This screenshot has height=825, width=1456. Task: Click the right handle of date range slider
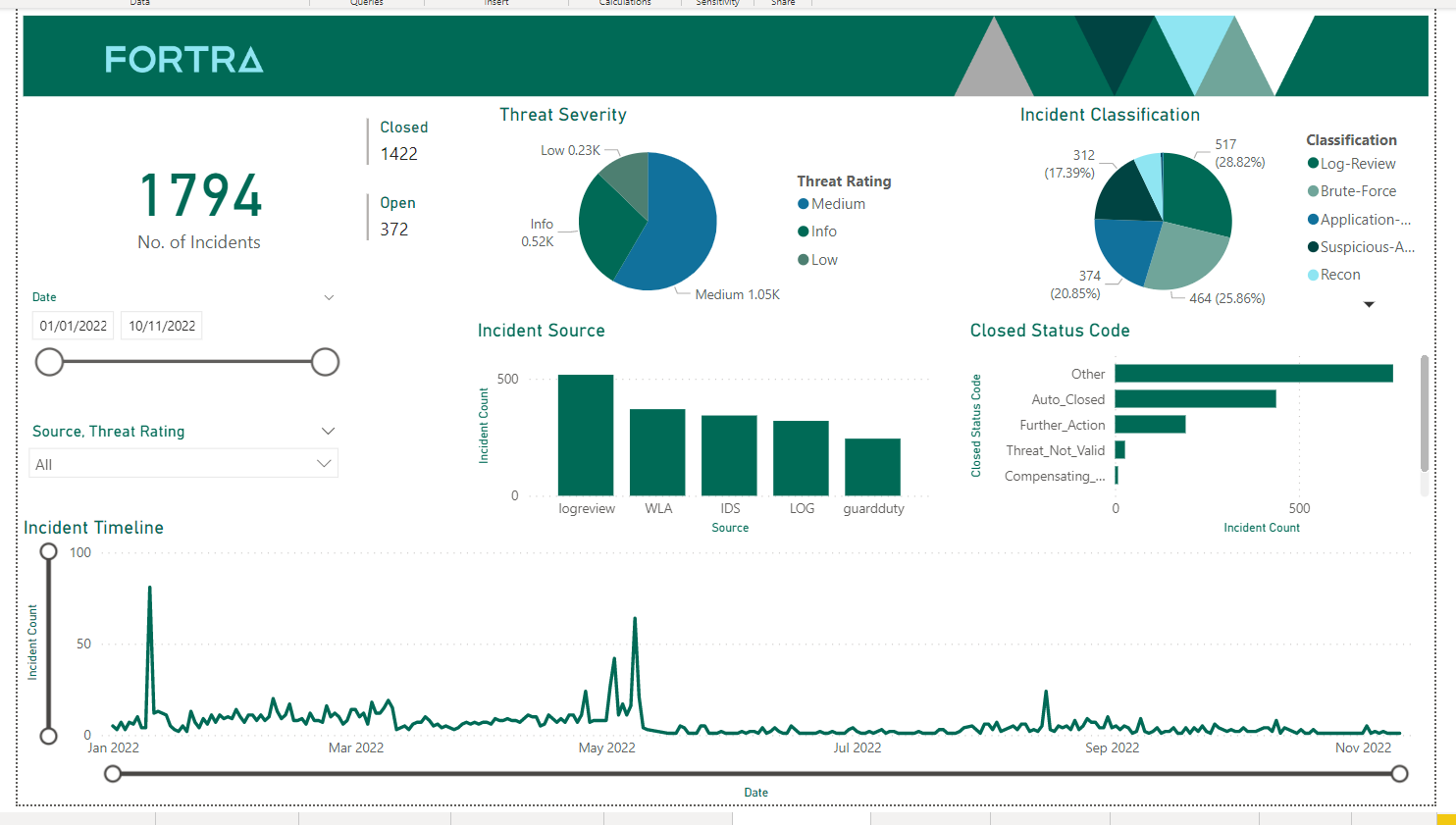click(x=325, y=362)
